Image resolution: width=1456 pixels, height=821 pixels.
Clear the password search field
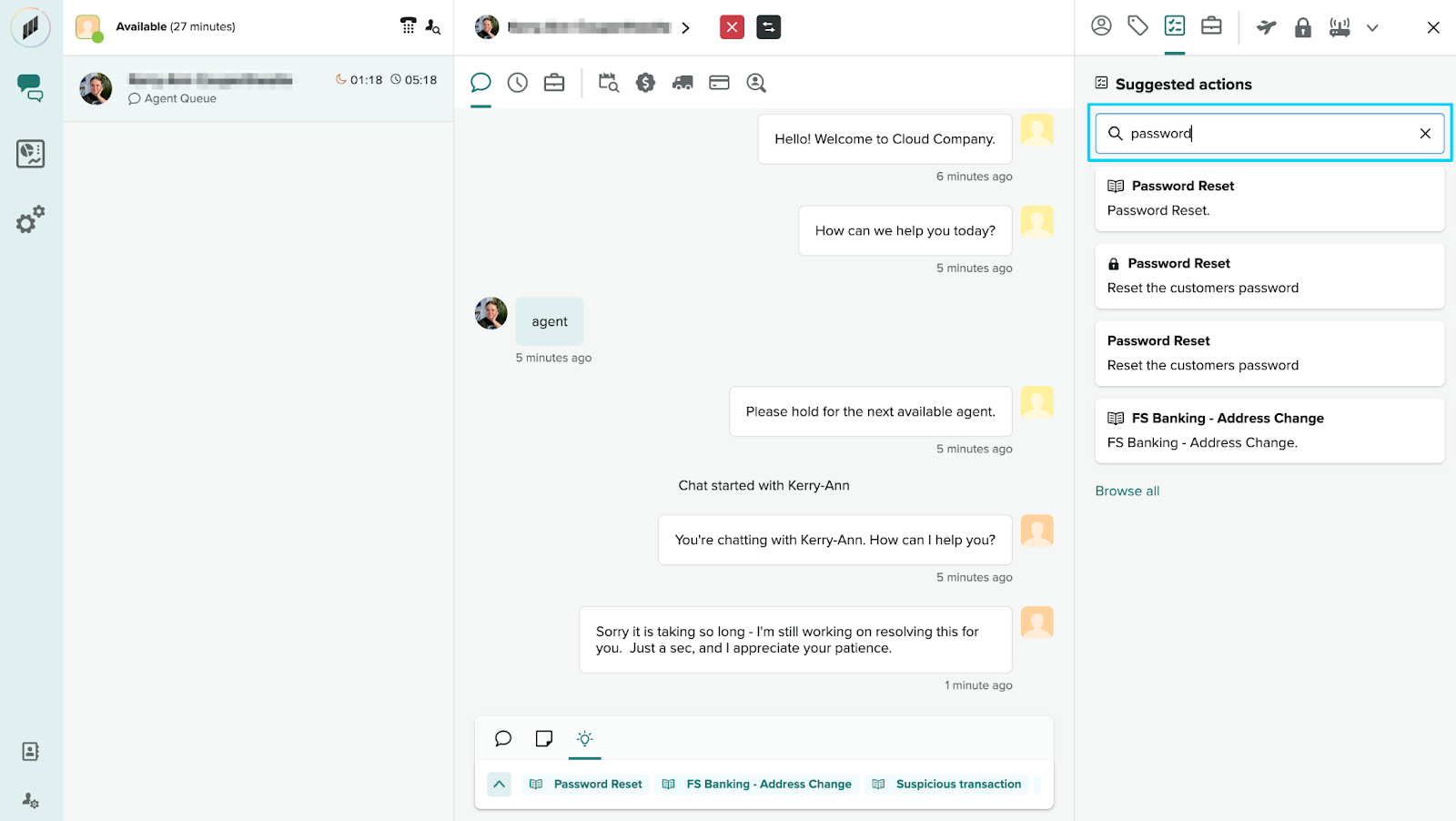[1425, 134]
